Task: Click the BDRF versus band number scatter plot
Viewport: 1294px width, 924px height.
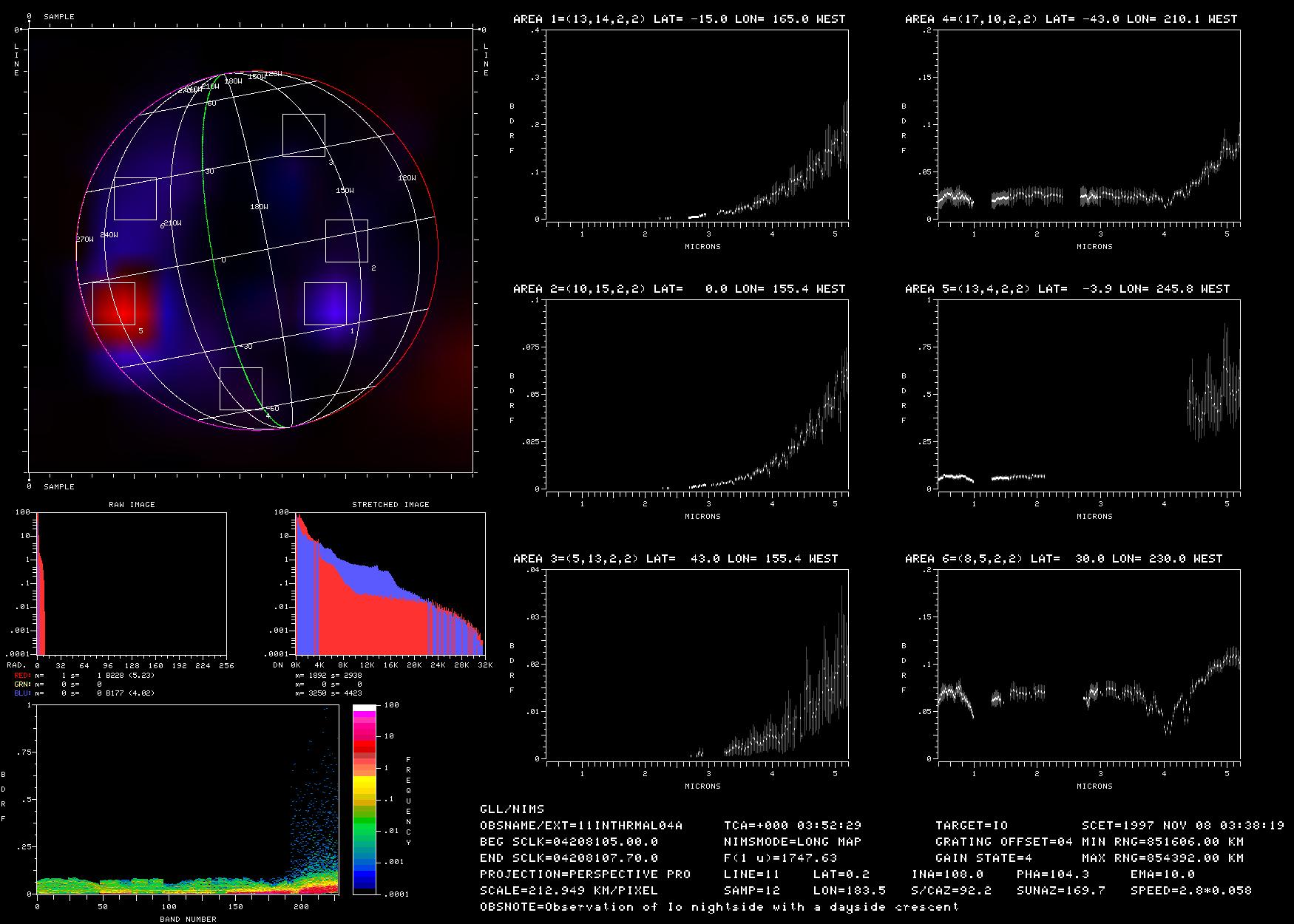Action: click(x=187, y=799)
